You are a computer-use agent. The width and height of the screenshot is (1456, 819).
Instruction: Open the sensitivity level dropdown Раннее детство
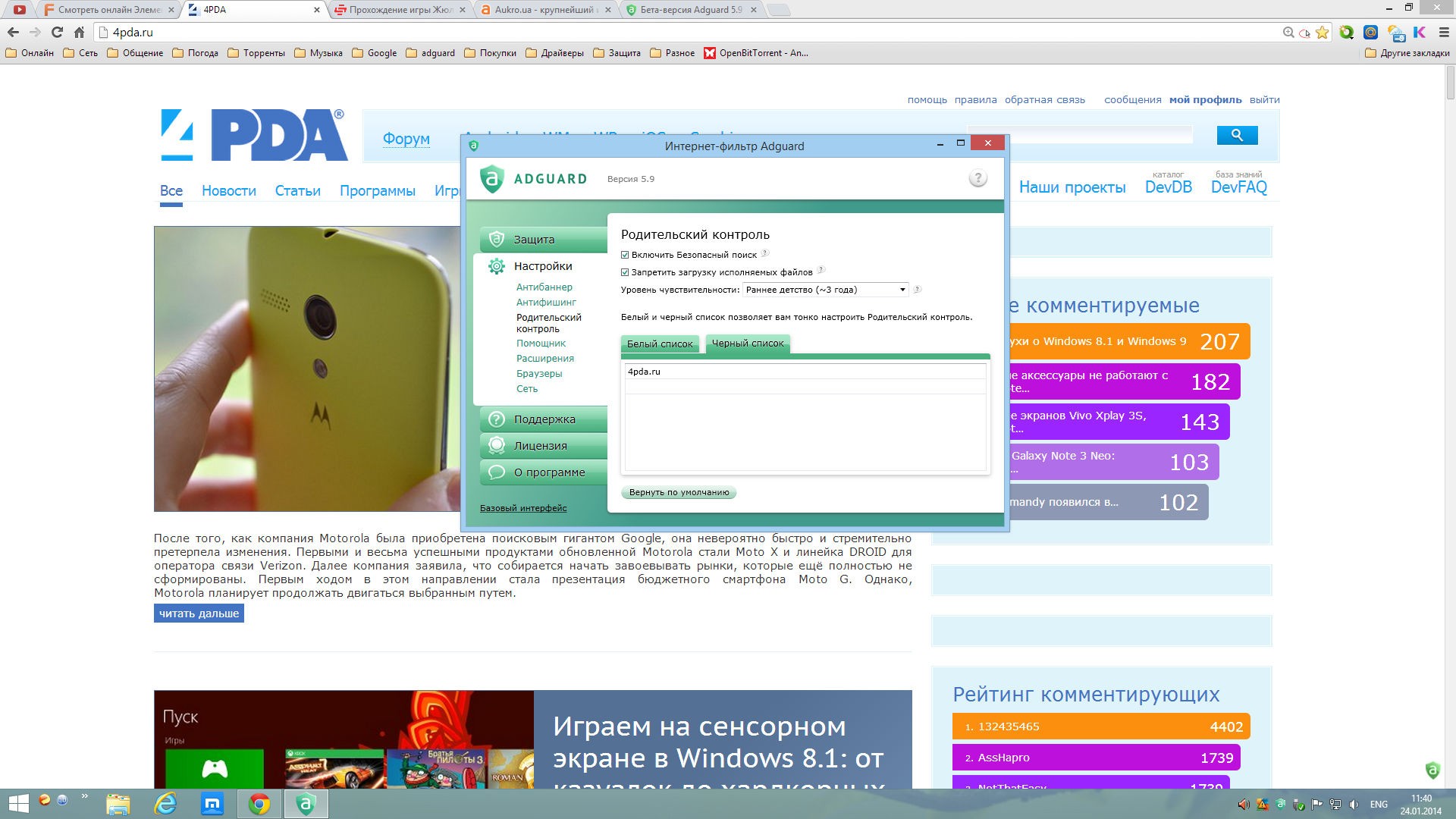[x=826, y=290]
